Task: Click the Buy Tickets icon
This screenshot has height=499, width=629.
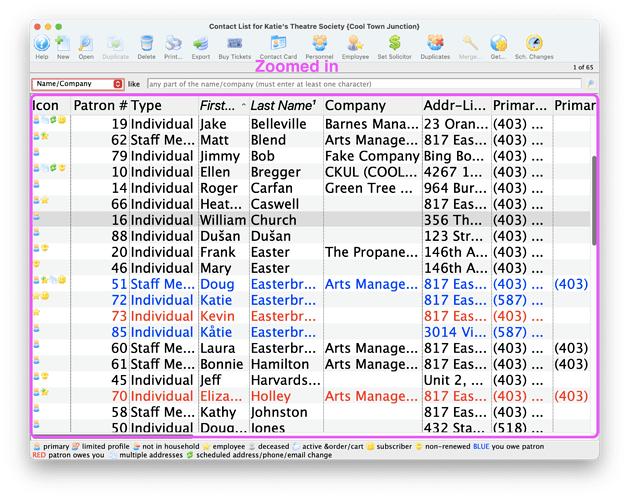Action: [x=235, y=43]
